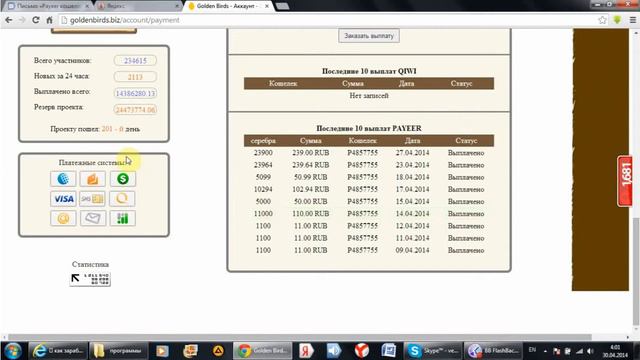Click the 110.00 RUB amount cell

click(x=311, y=214)
